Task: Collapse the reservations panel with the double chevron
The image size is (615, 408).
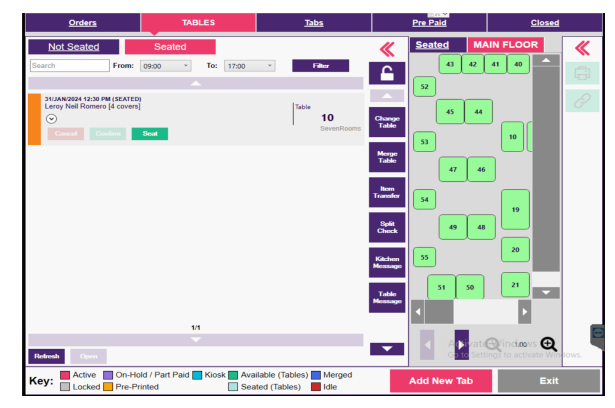Action: [x=386, y=48]
